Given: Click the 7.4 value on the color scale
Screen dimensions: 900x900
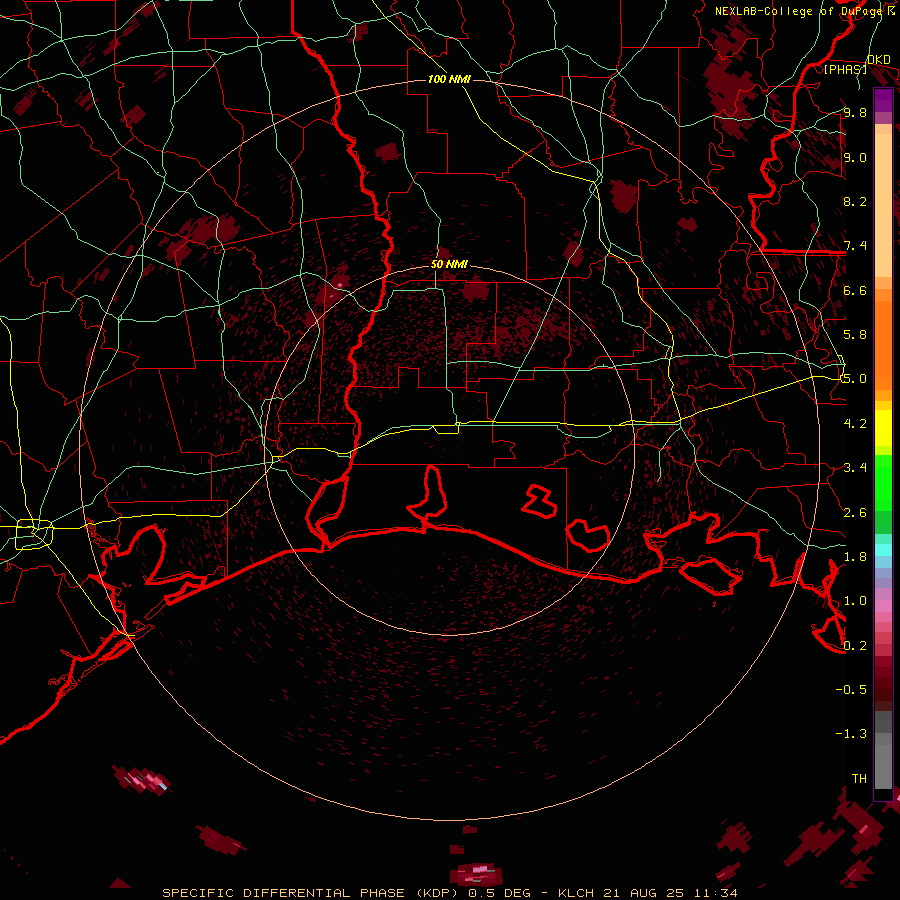Looking at the screenshot, I should (855, 246).
